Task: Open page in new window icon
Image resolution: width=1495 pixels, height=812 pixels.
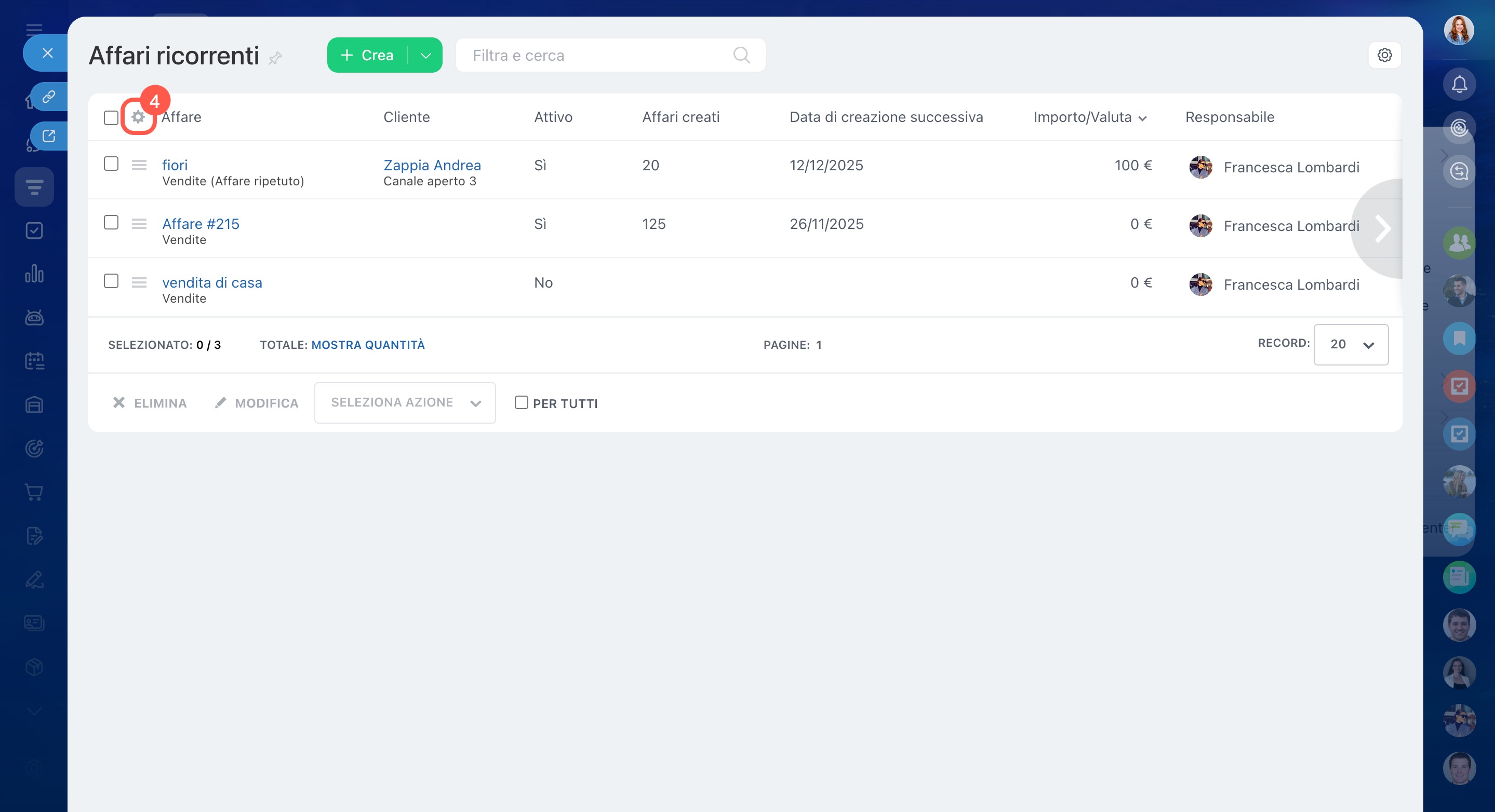Action: (49, 136)
